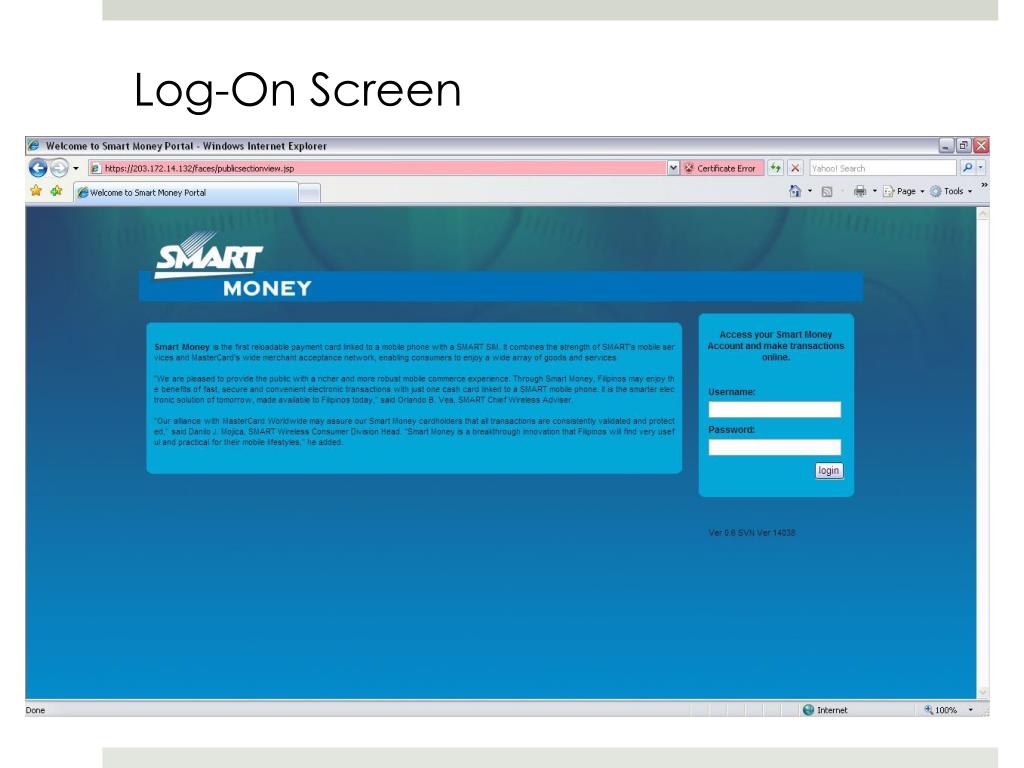Click the search magnifier icon
The image size is (1024, 768).
click(x=967, y=168)
